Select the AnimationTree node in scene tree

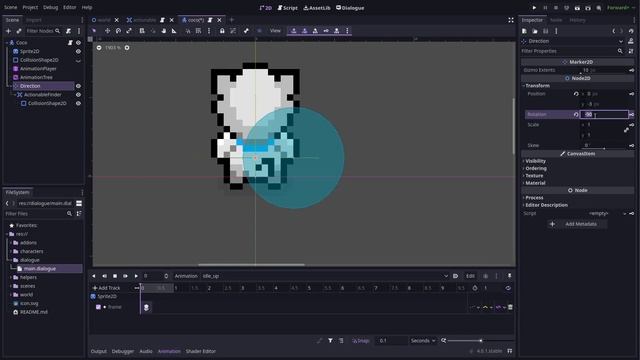(36, 77)
